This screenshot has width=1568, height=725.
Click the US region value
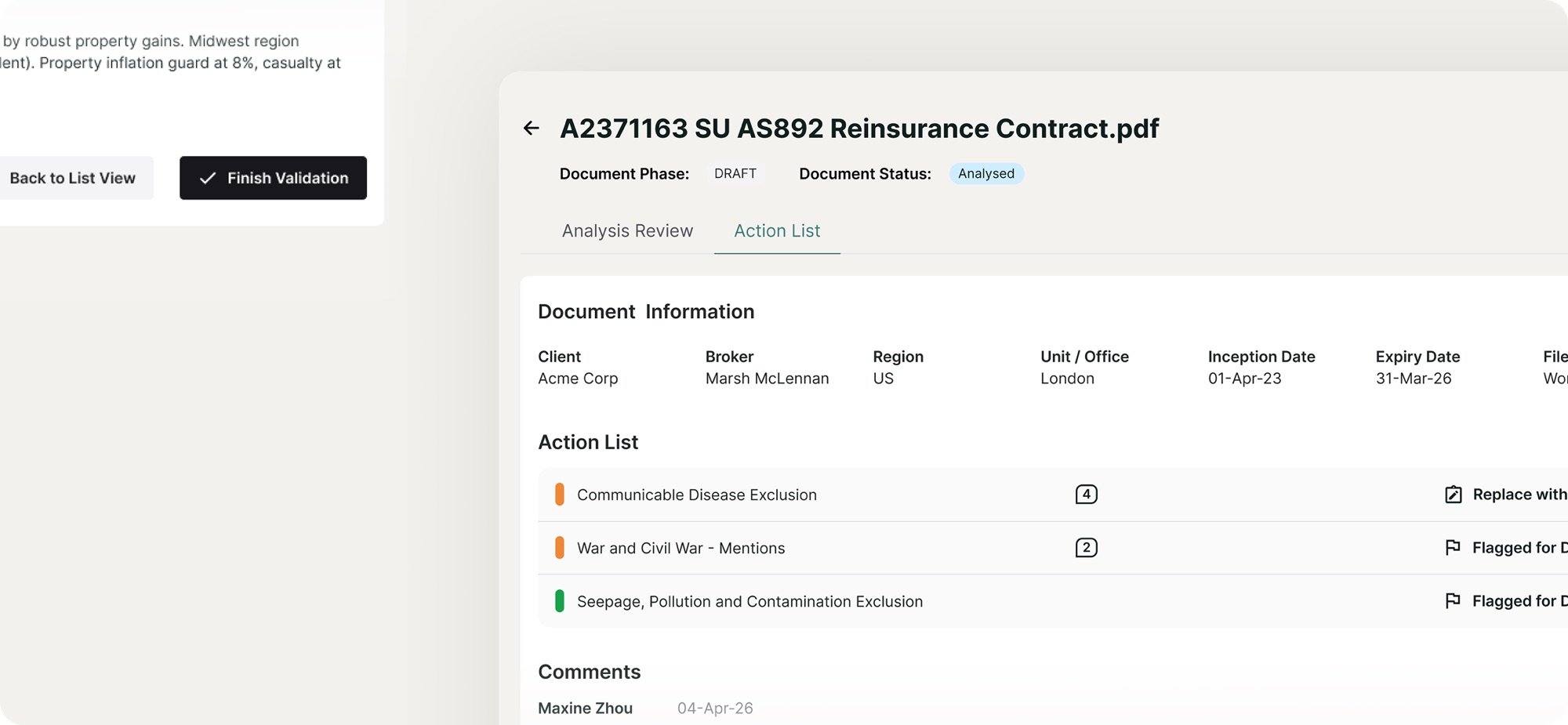pyautogui.click(x=883, y=378)
